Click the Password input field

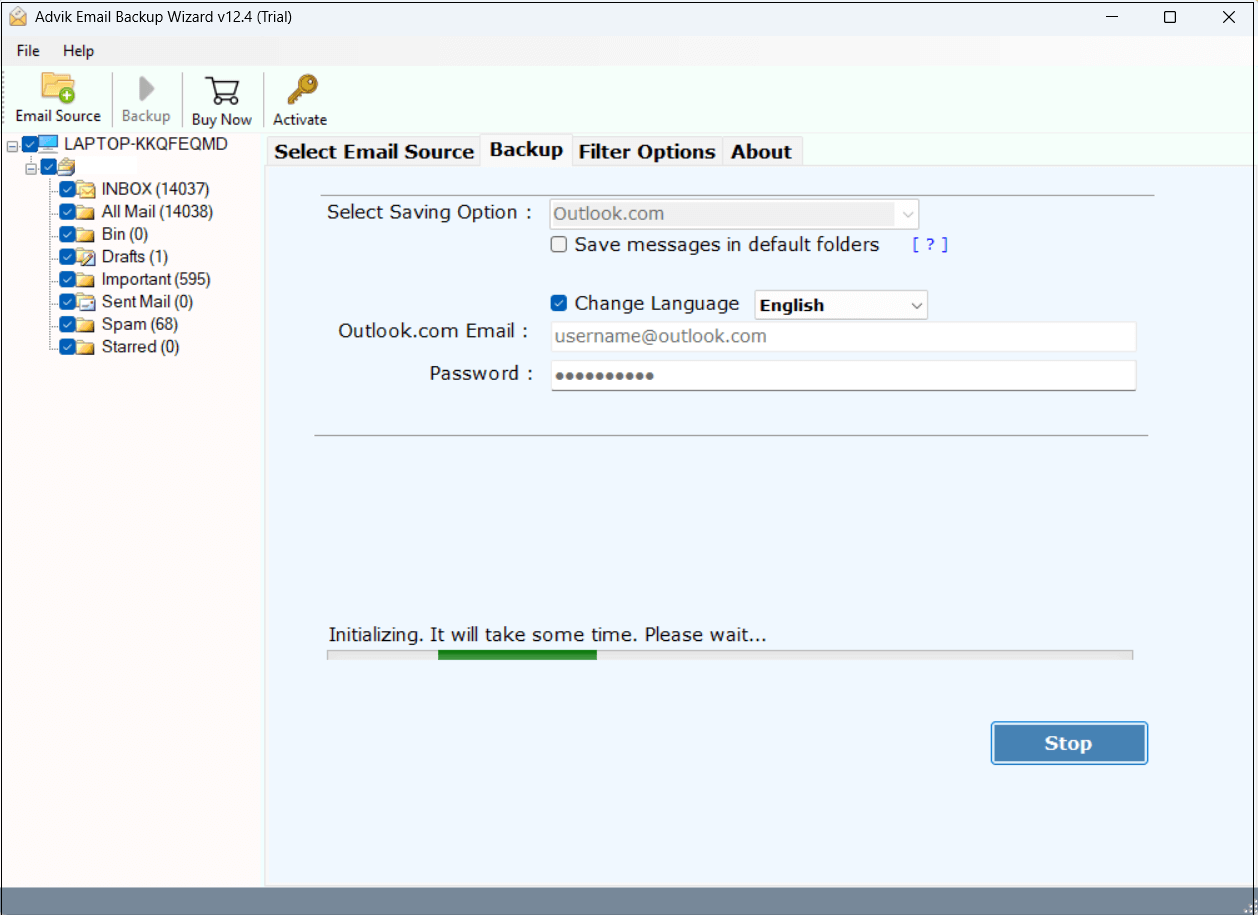[843, 375]
